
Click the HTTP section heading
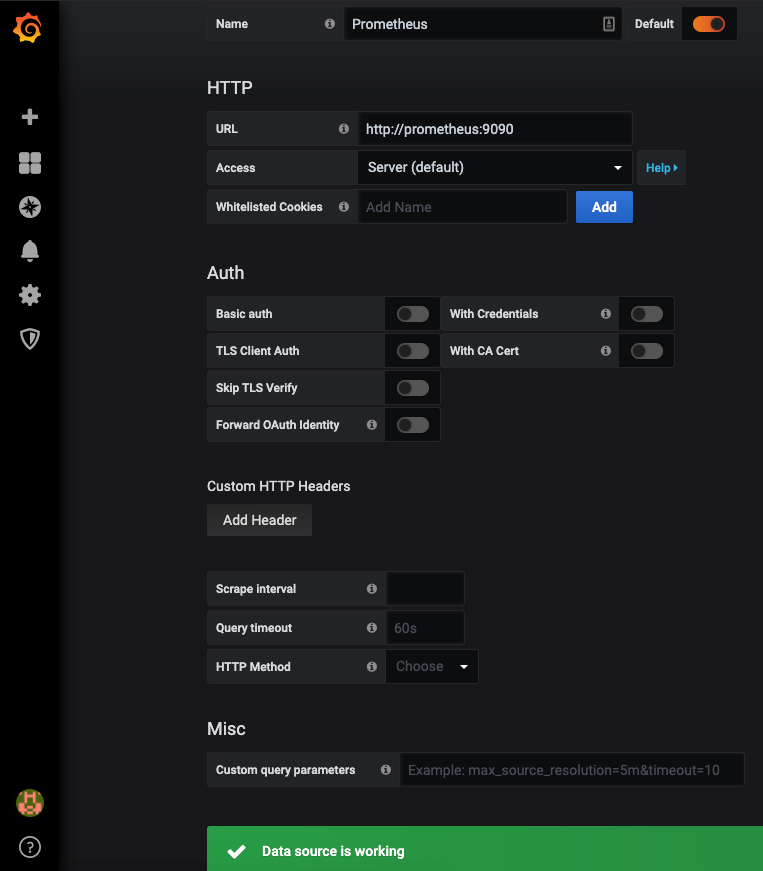229,88
